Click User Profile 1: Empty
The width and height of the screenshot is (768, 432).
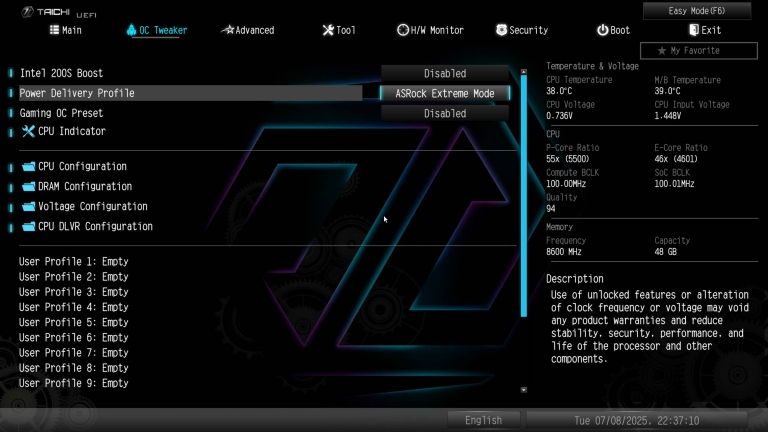(x=73, y=262)
